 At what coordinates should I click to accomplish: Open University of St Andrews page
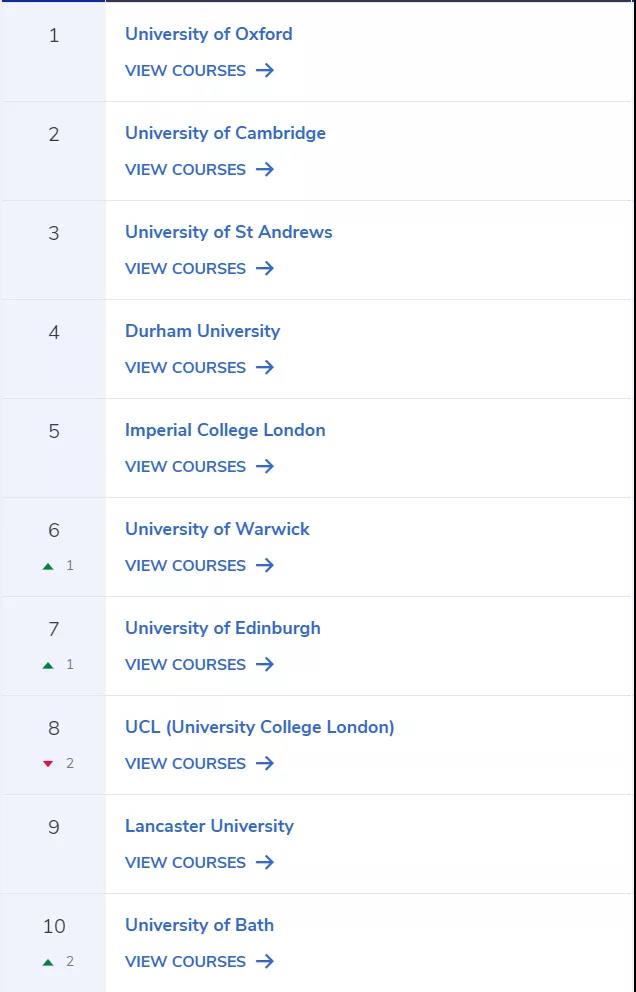pyautogui.click(x=228, y=232)
